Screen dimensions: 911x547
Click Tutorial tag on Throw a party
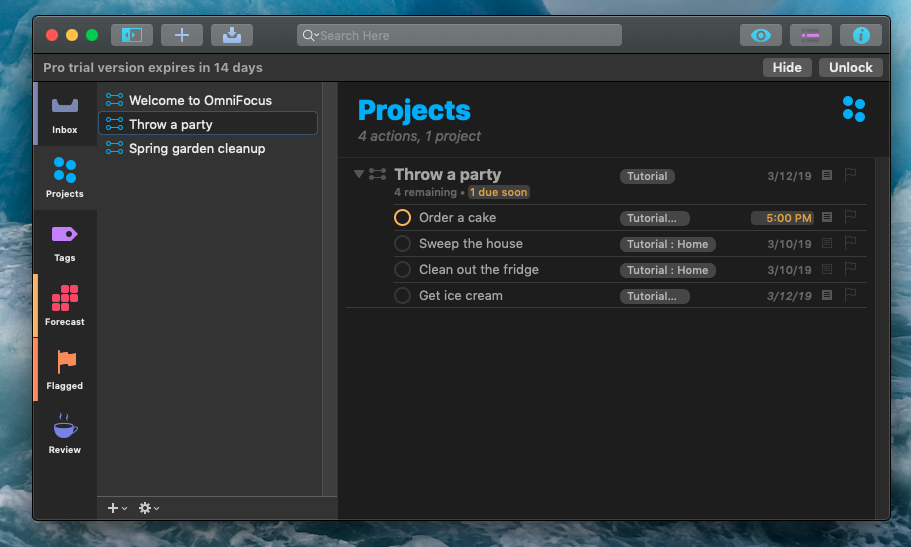click(x=647, y=176)
